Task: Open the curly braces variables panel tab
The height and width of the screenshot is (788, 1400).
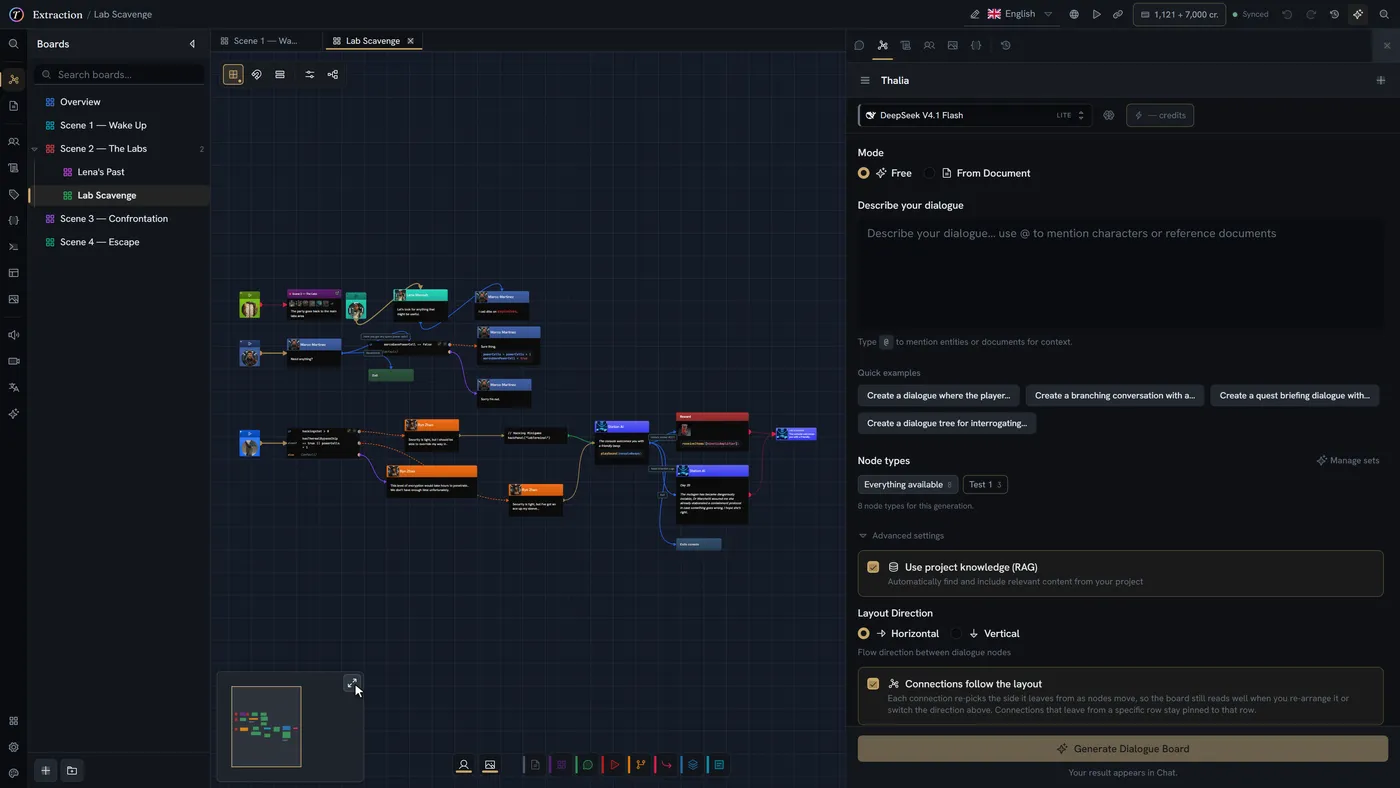Action: point(976,45)
